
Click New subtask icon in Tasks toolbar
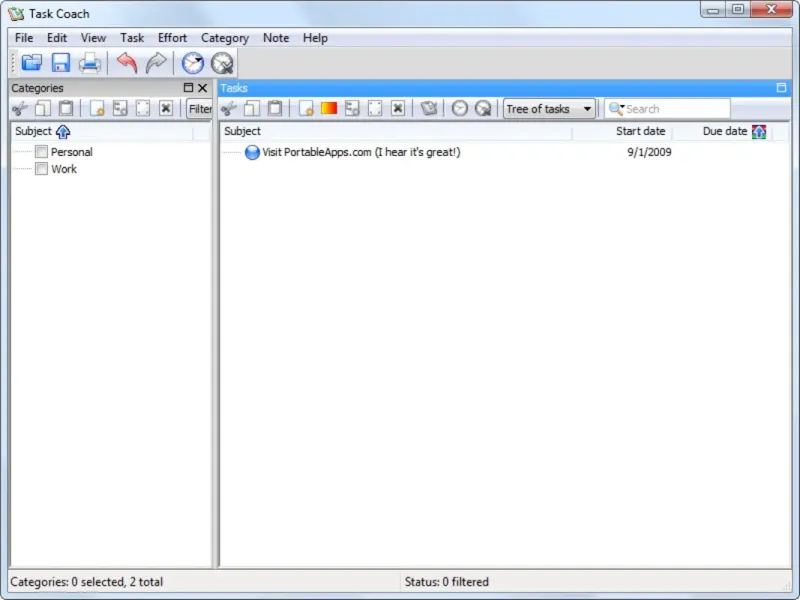352,108
